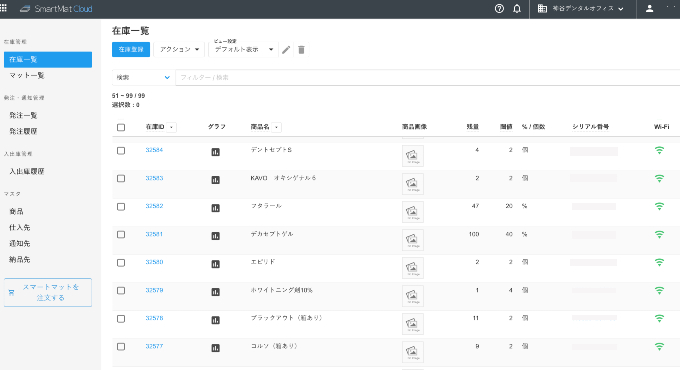Screen dimensions: 680x370
Task: Click Wi-Fi status icon for stock 32580
Action: pyautogui.click(x=659, y=262)
